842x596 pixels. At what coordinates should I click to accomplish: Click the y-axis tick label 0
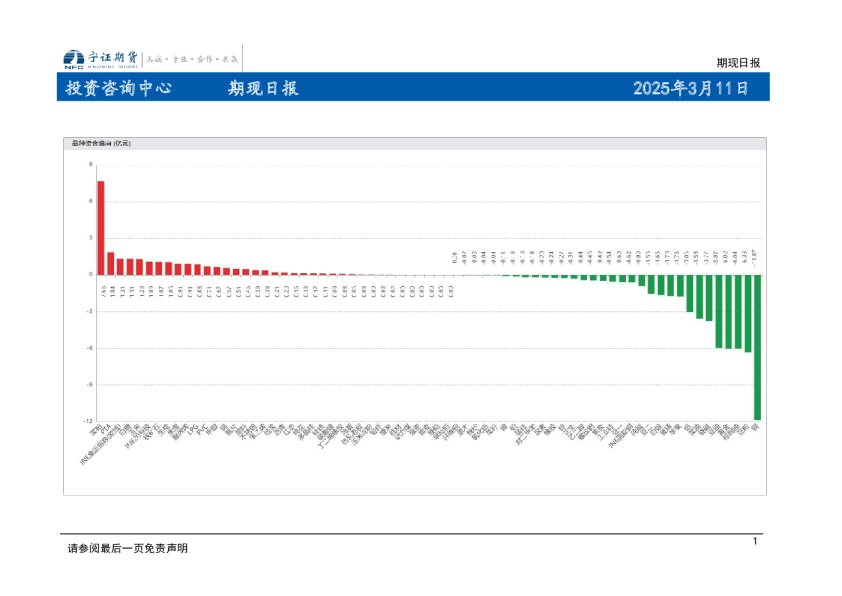90,274
